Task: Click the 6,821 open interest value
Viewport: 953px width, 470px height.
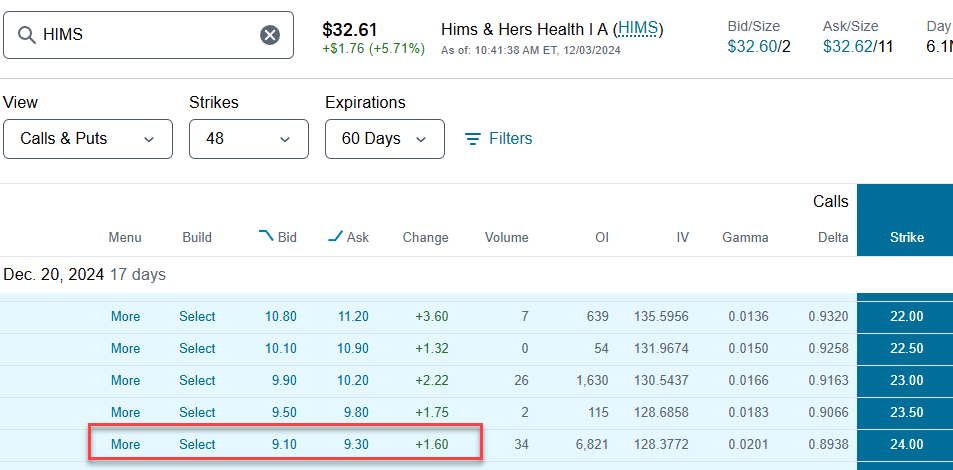Action: tap(593, 444)
